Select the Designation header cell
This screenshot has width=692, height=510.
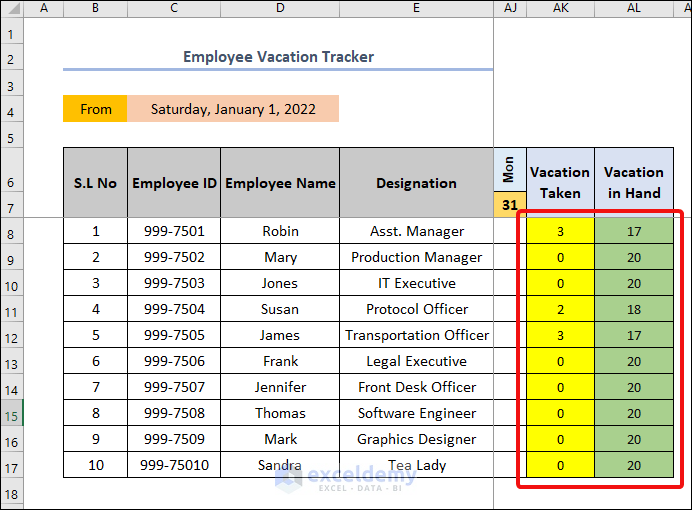point(416,183)
